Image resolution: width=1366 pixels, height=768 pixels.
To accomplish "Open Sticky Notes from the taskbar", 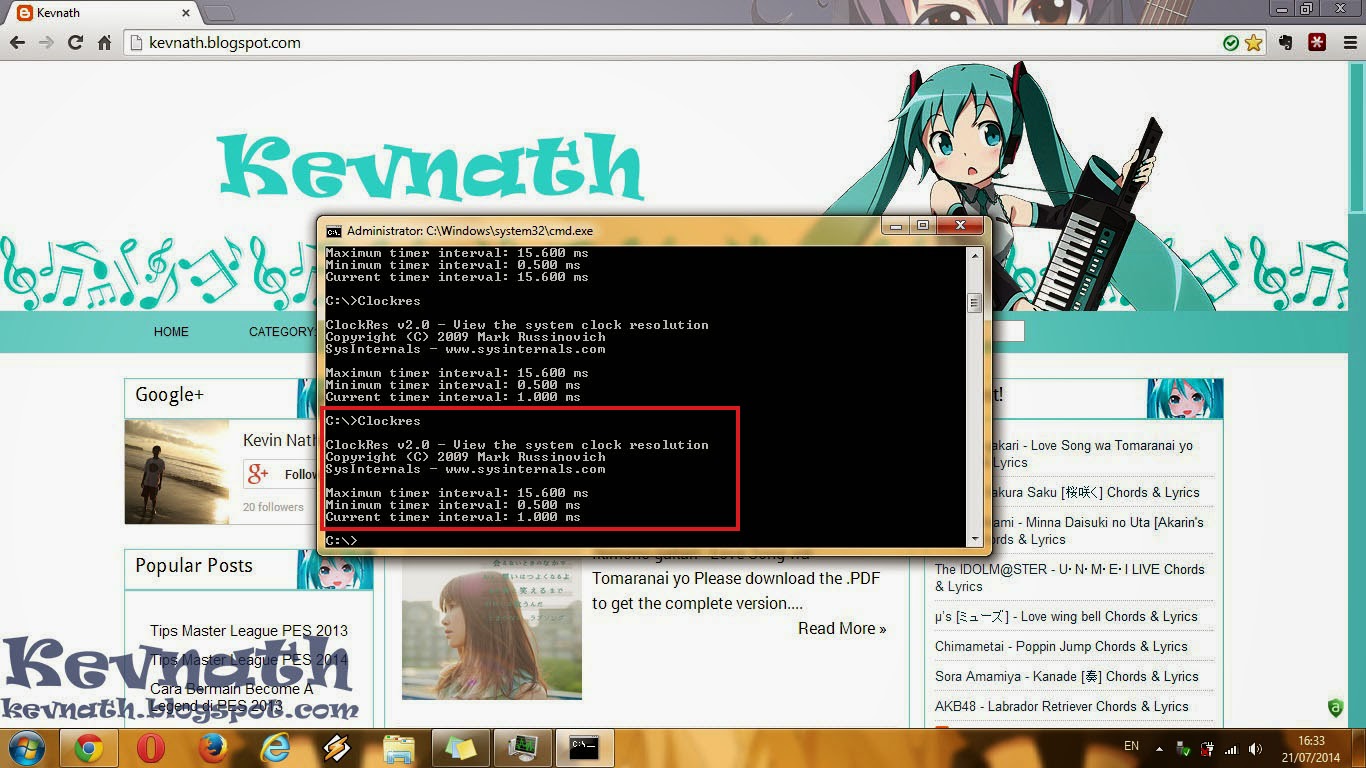I will coord(461,748).
